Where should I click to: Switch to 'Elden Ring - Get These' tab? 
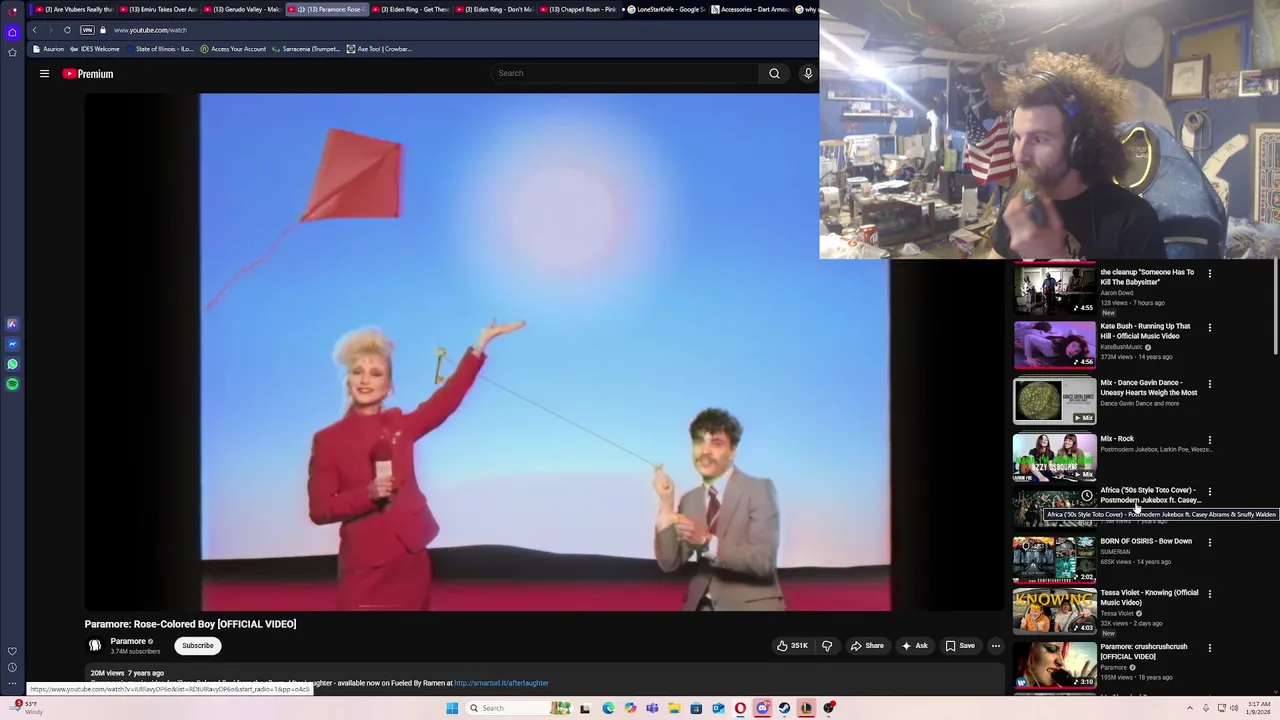(x=410, y=9)
